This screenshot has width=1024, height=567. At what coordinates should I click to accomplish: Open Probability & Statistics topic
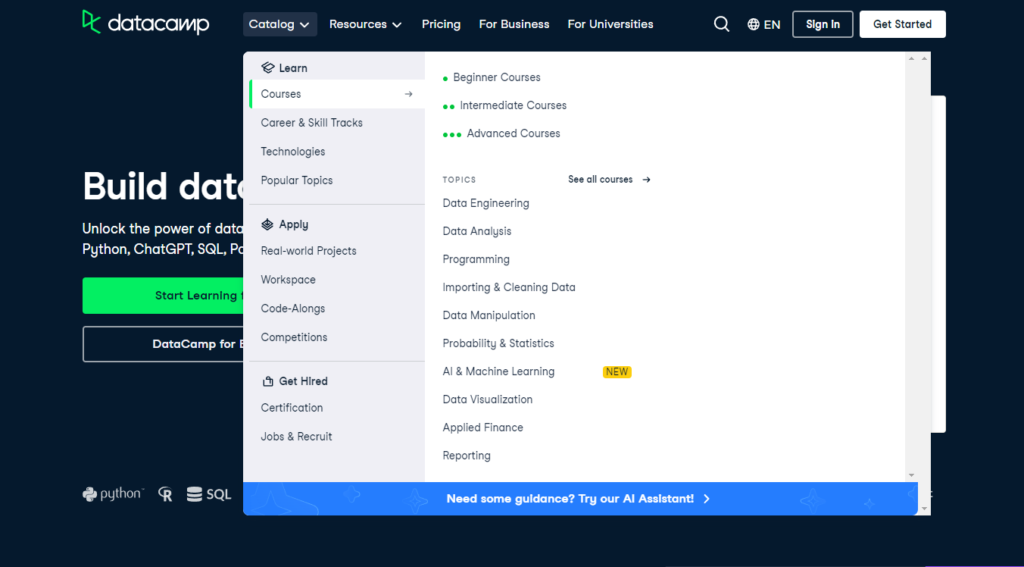498,344
